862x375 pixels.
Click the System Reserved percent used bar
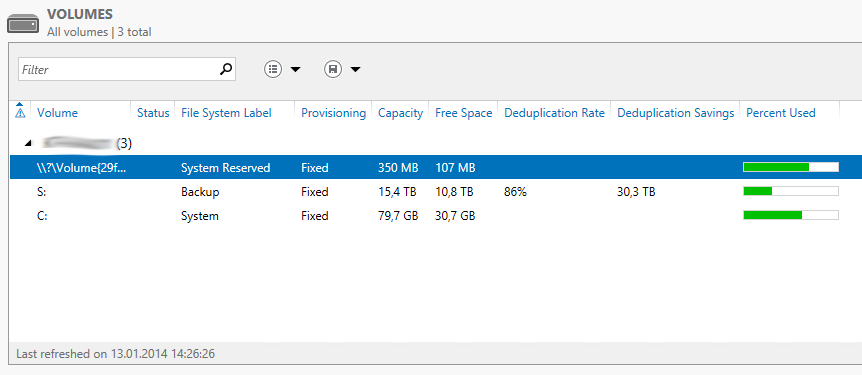(x=791, y=167)
